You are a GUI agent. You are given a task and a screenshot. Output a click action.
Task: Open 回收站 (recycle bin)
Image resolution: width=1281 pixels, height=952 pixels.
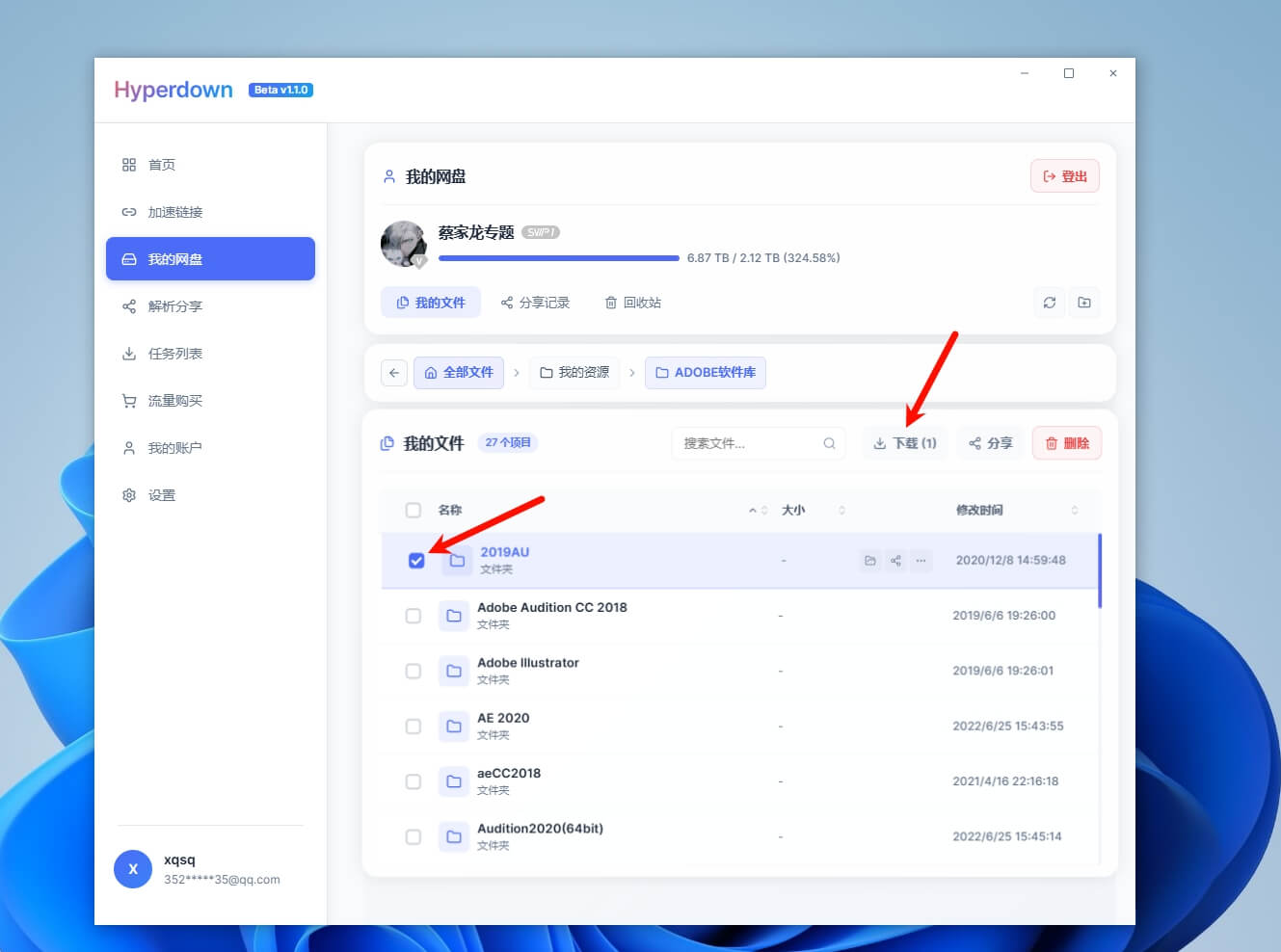click(631, 302)
